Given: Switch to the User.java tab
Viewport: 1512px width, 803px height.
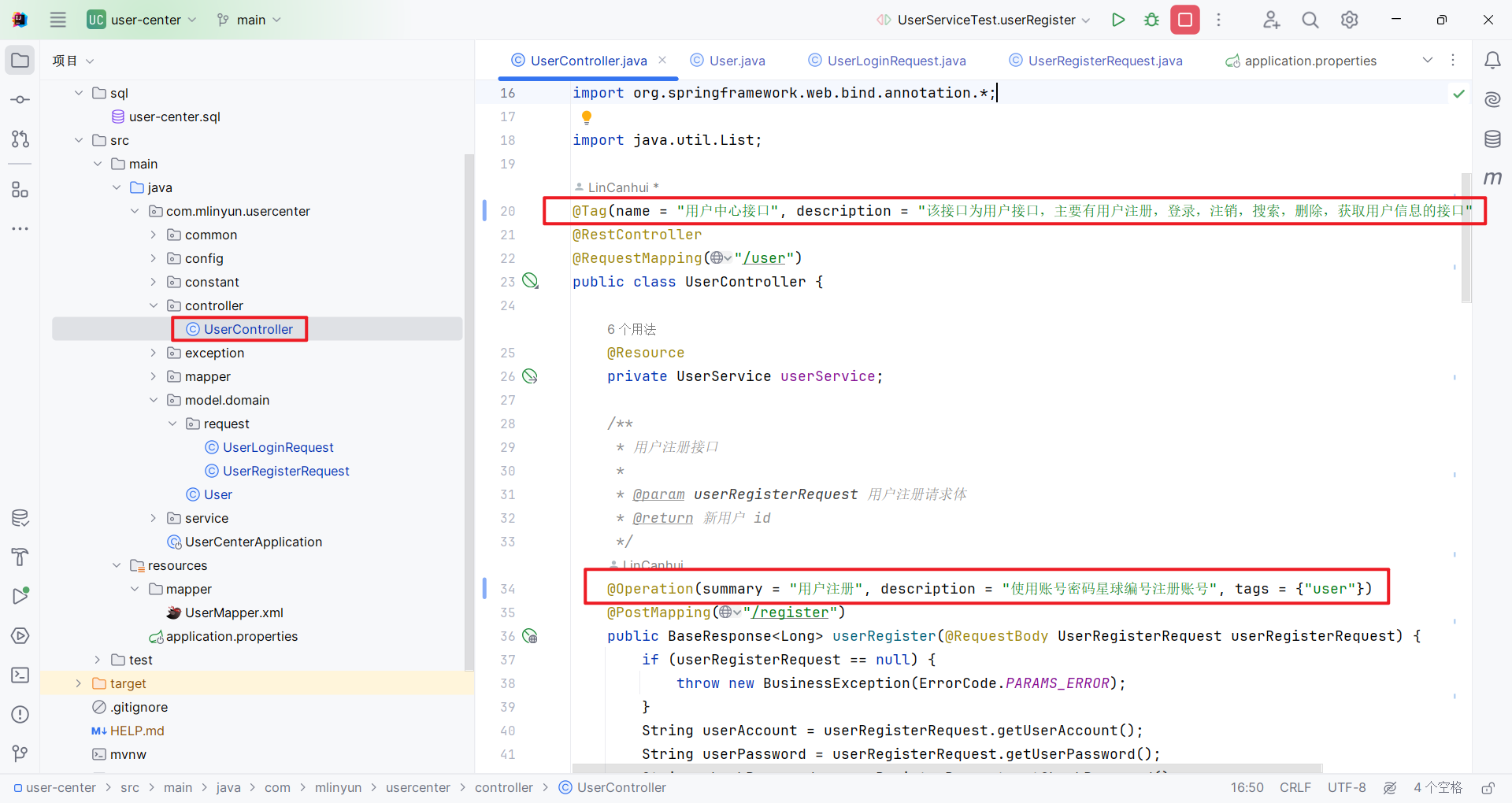Looking at the screenshot, I should click(736, 61).
